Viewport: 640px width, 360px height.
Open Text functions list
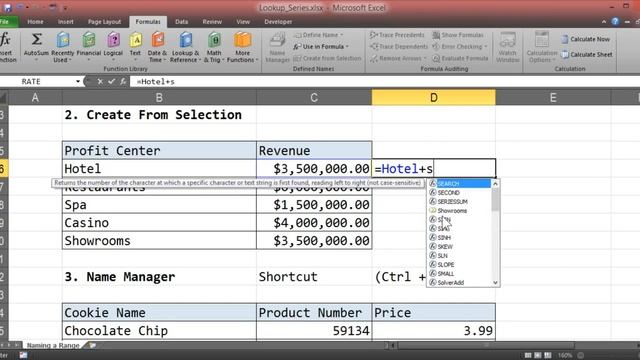[x=135, y=47]
